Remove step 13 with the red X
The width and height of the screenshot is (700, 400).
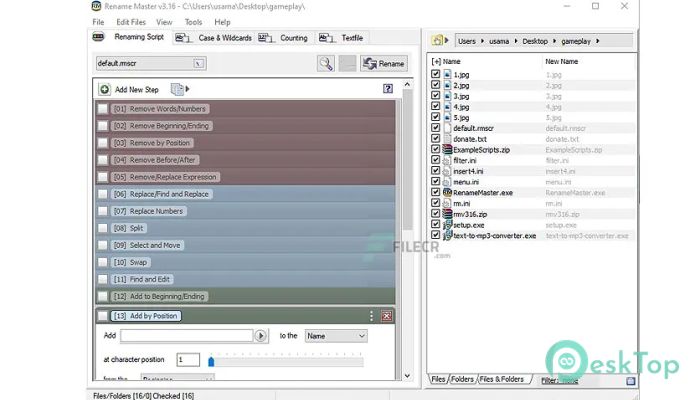(387, 316)
